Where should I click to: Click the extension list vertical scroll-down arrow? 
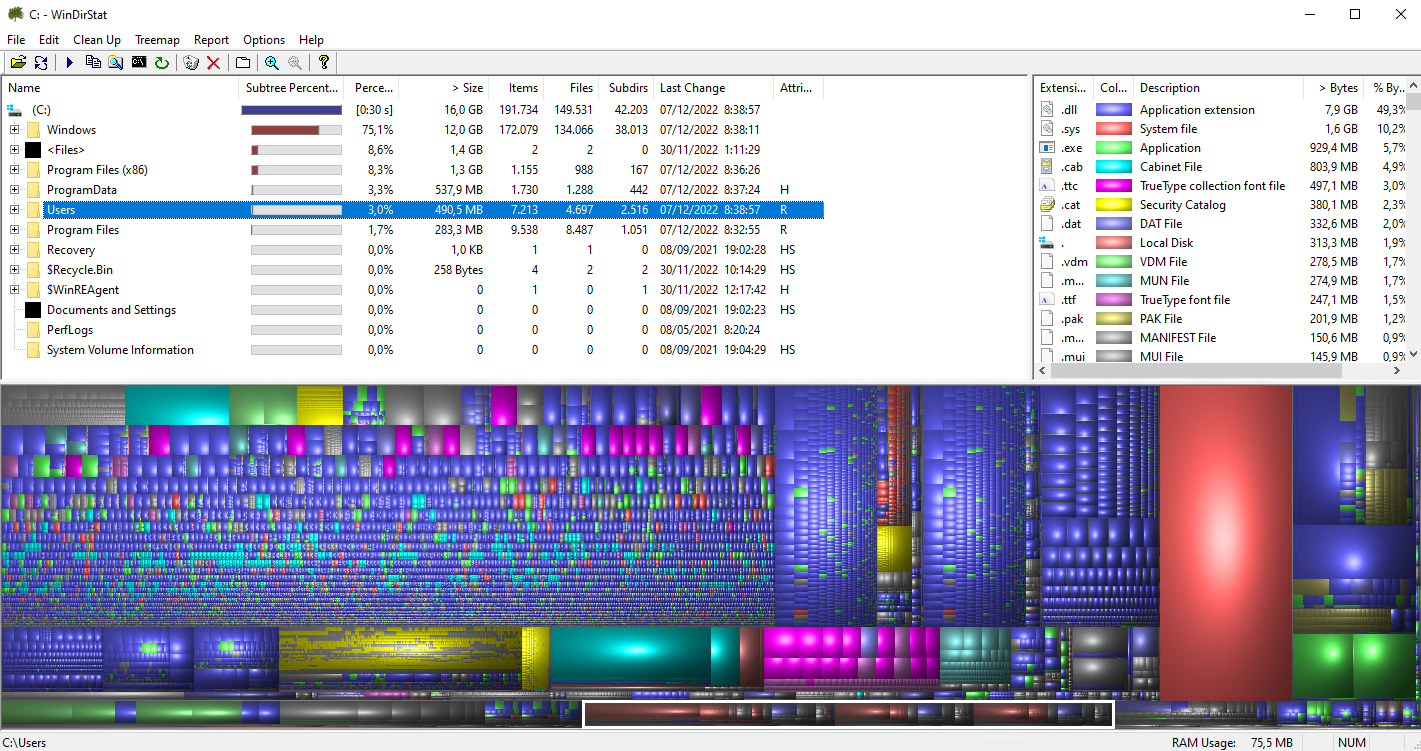point(1414,354)
